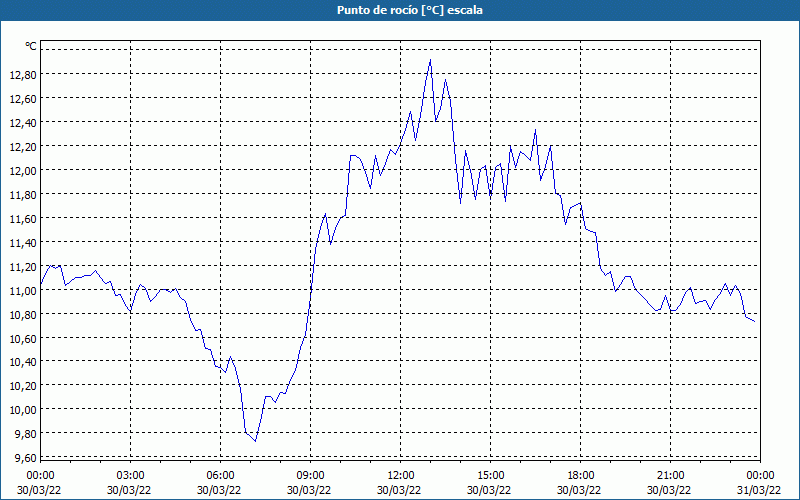This screenshot has width=800, height=500.
Task: Click the 10,80 y-axis label
Action: point(23,315)
